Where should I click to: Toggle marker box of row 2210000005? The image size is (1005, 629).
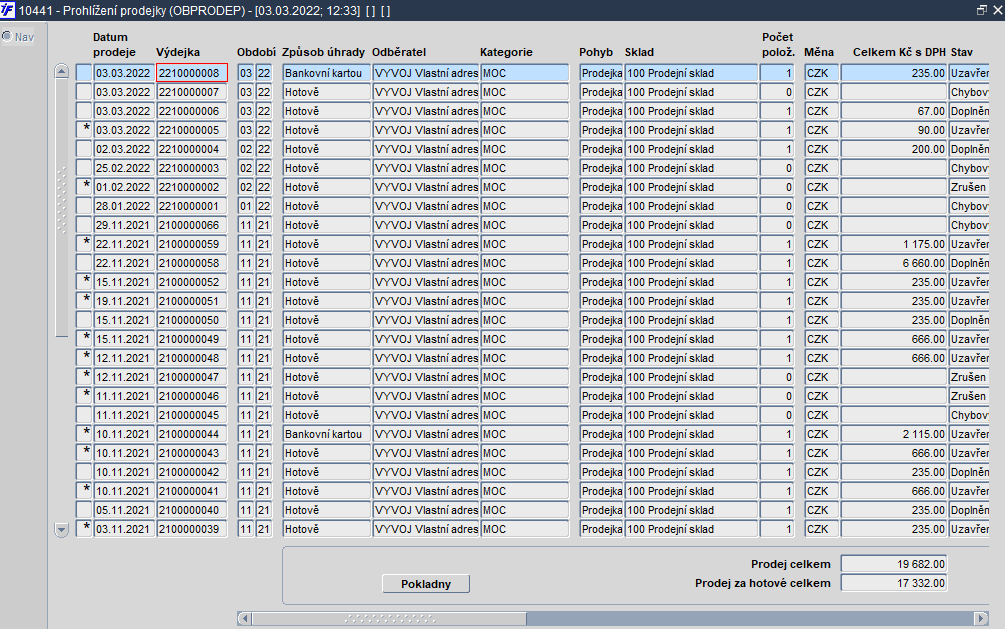click(x=84, y=130)
